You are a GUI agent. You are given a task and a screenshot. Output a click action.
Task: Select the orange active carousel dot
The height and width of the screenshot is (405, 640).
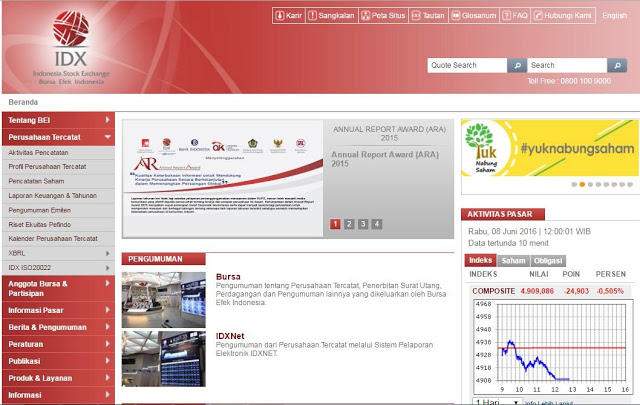pyautogui.click(x=582, y=185)
